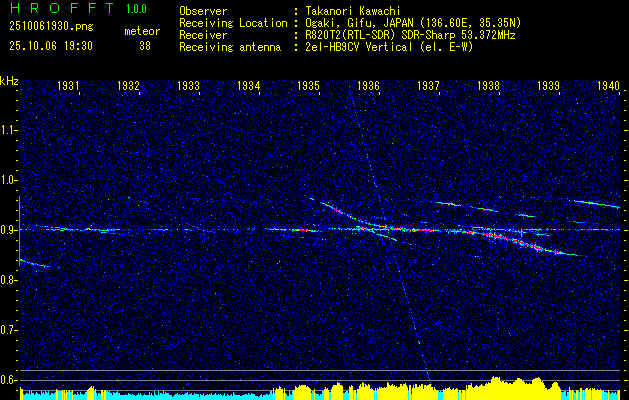Click the 1933 time axis marker
The image size is (629, 400).
point(189,85)
